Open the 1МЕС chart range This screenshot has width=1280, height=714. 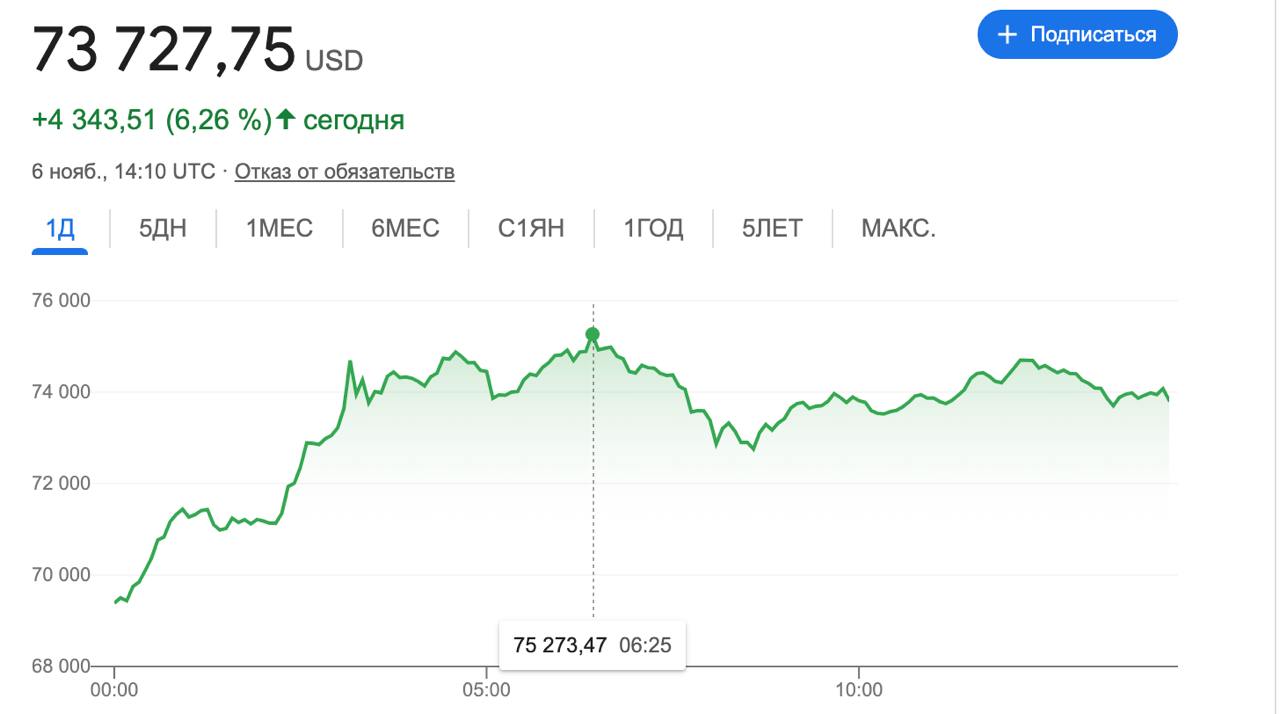(x=279, y=228)
